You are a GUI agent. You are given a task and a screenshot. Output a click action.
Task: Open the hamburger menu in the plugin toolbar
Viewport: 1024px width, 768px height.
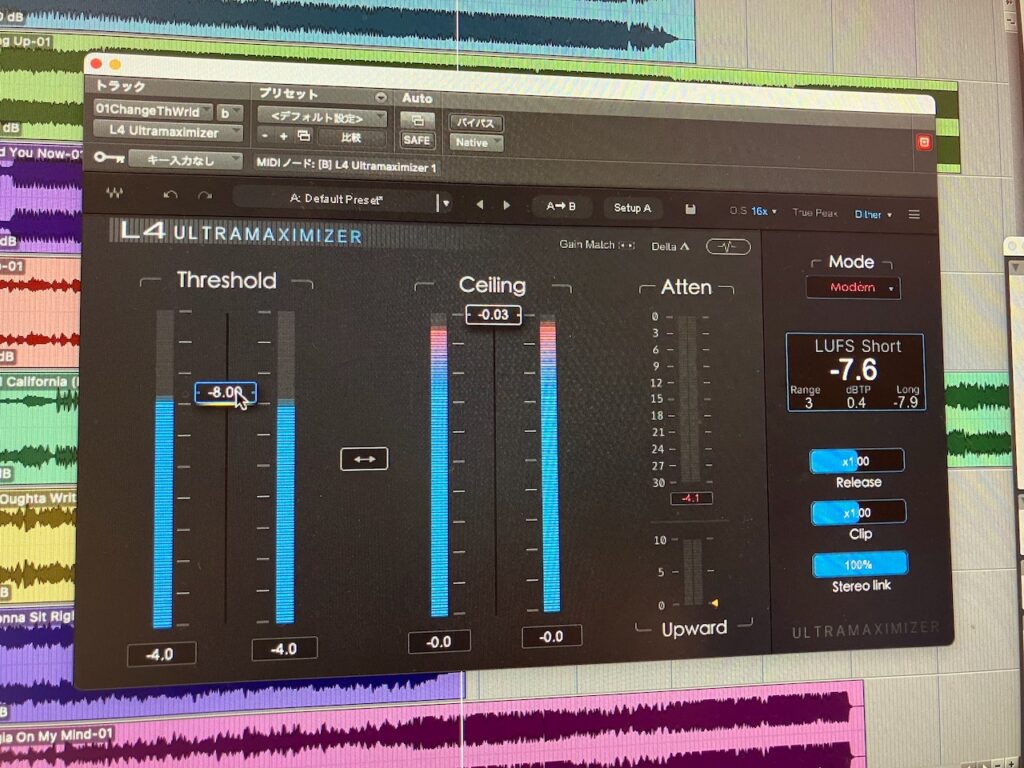coord(913,214)
